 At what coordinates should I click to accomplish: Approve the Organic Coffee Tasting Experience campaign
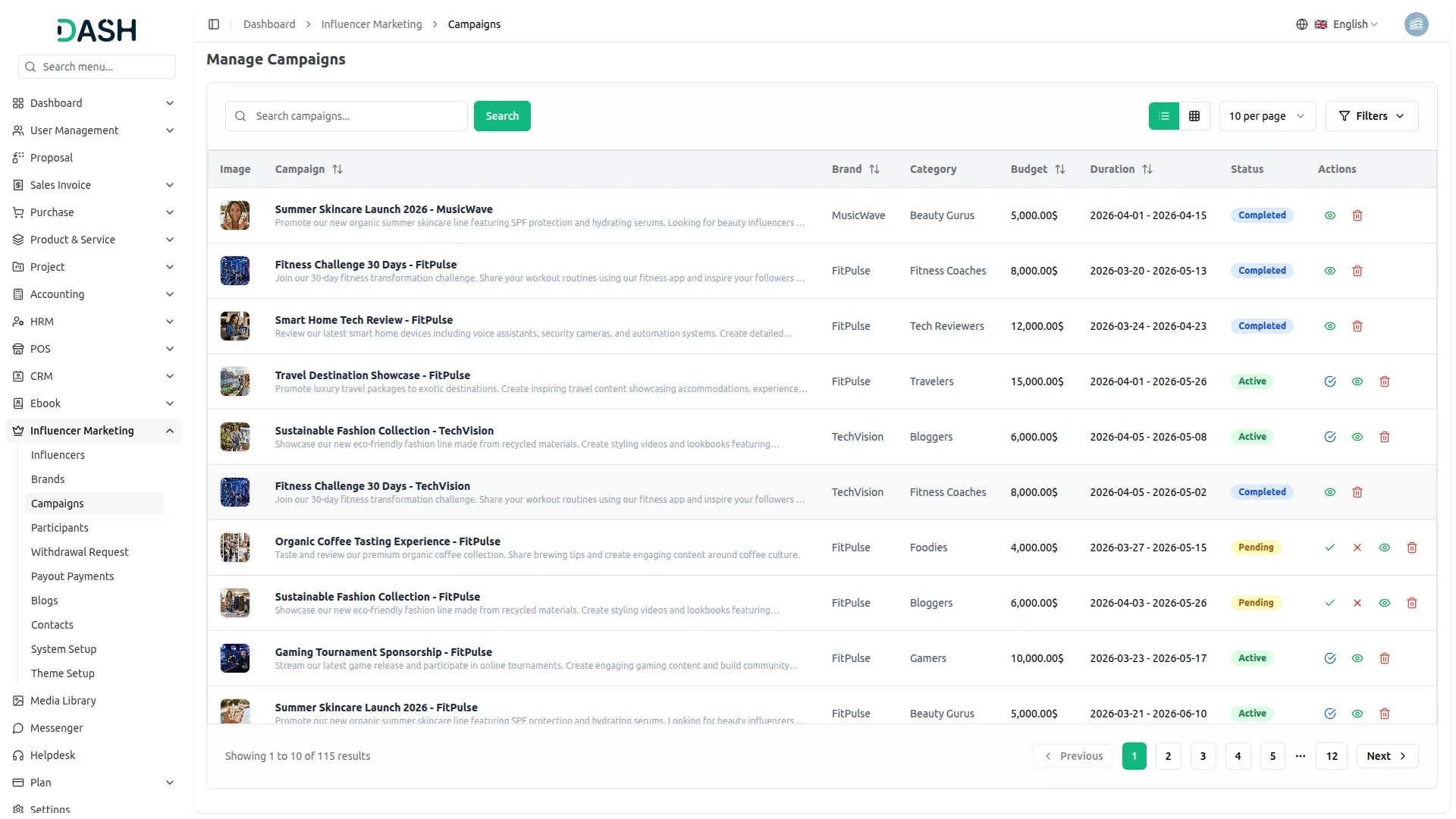coord(1329,548)
